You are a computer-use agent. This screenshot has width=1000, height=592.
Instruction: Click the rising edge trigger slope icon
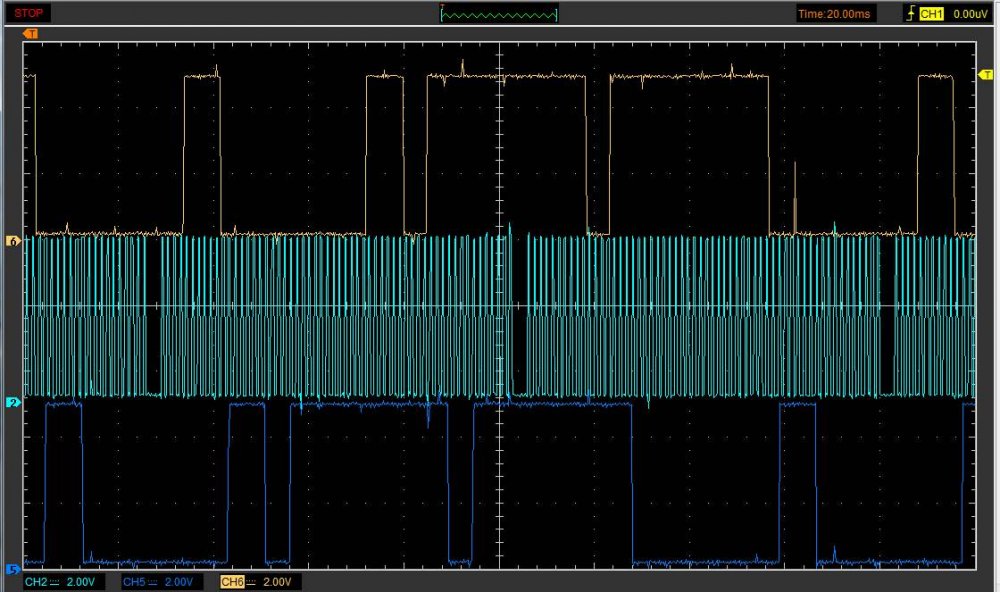(909, 14)
